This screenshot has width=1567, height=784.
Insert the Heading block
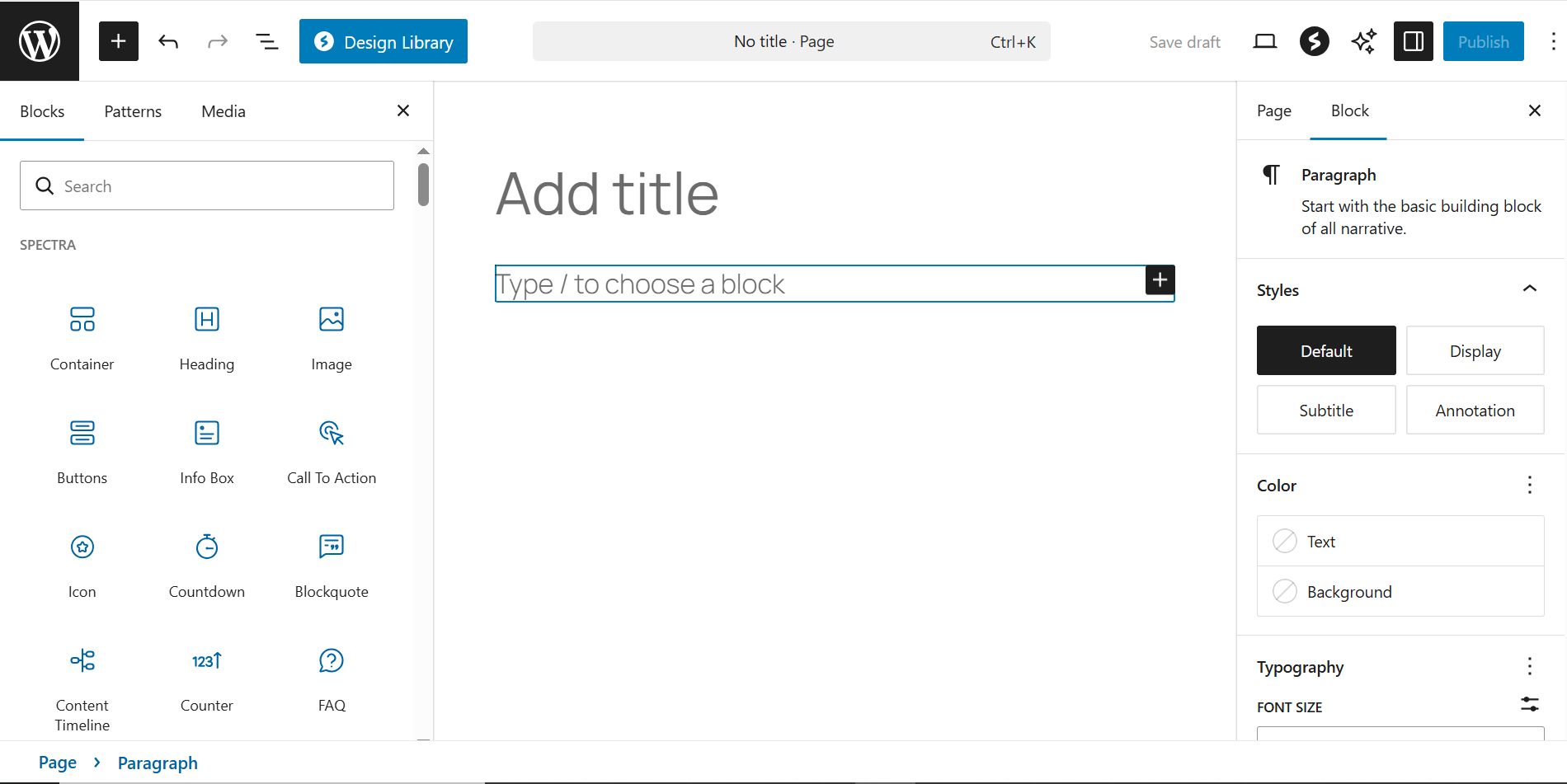click(207, 338)
